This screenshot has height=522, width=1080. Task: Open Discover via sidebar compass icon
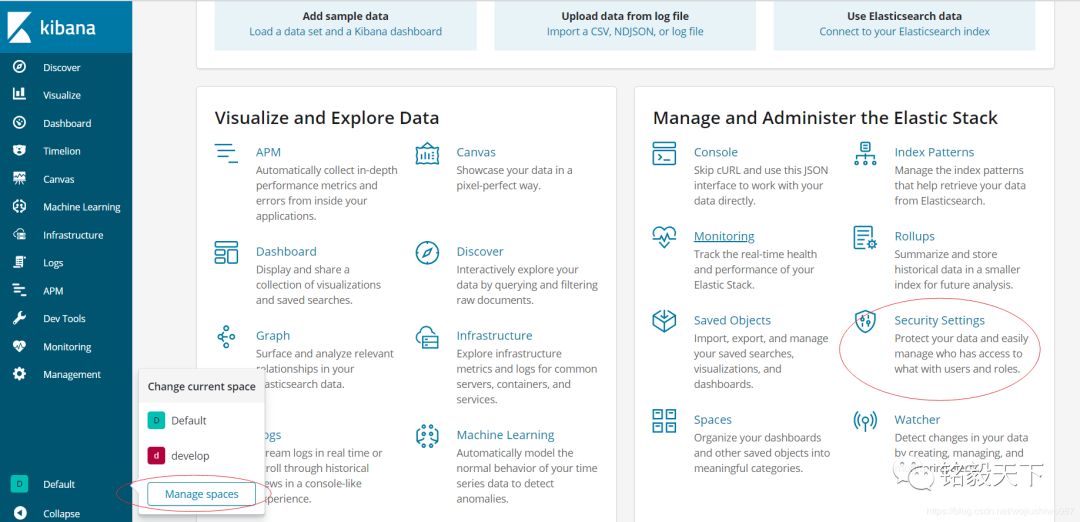(19, 67)
